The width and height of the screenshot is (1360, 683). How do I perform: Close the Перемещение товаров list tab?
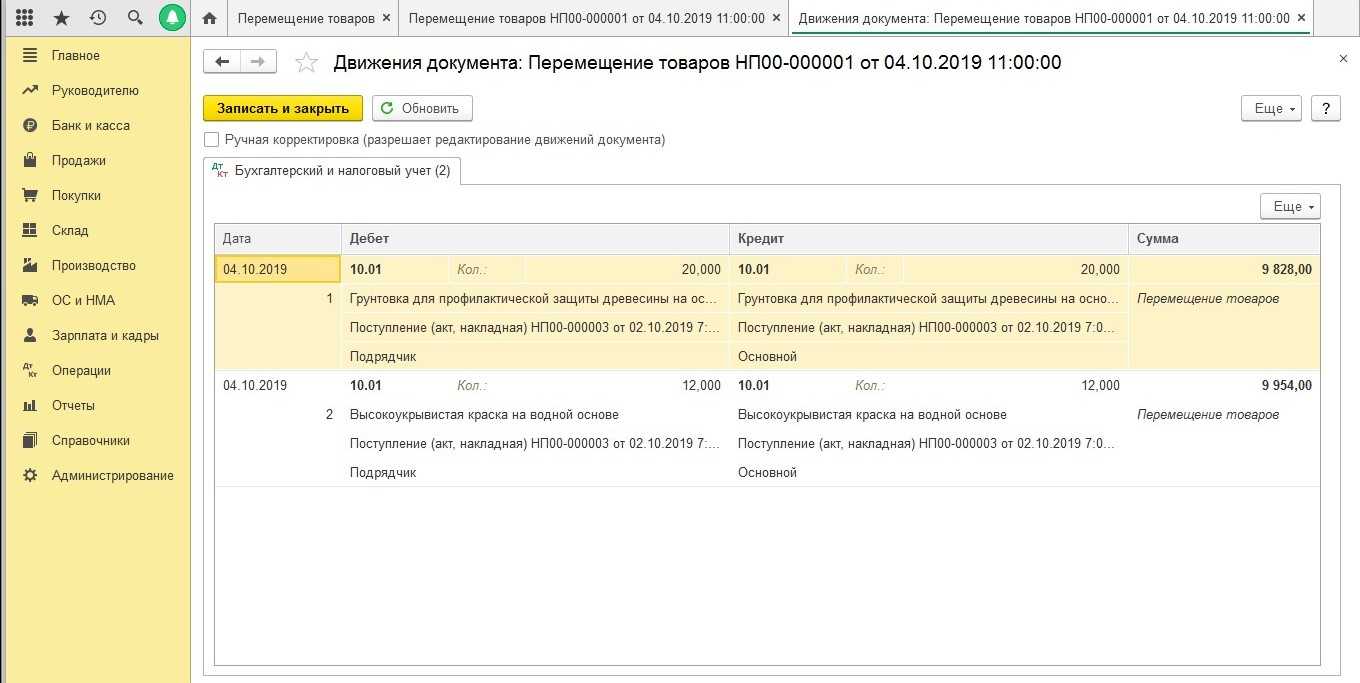386,18
